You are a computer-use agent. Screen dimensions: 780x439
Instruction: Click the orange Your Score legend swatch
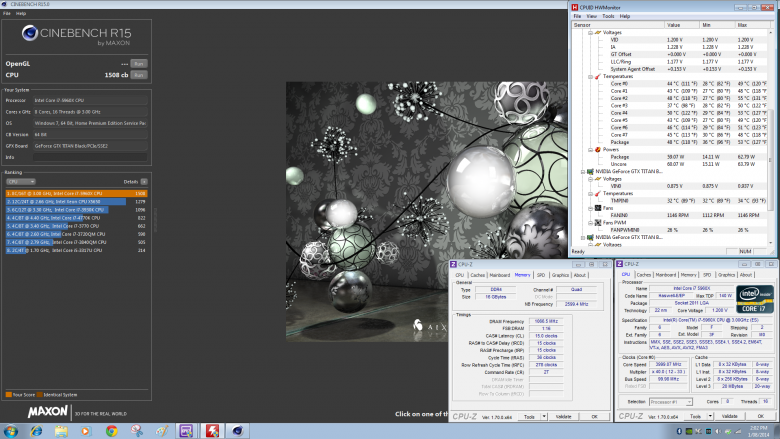(8, 395)
